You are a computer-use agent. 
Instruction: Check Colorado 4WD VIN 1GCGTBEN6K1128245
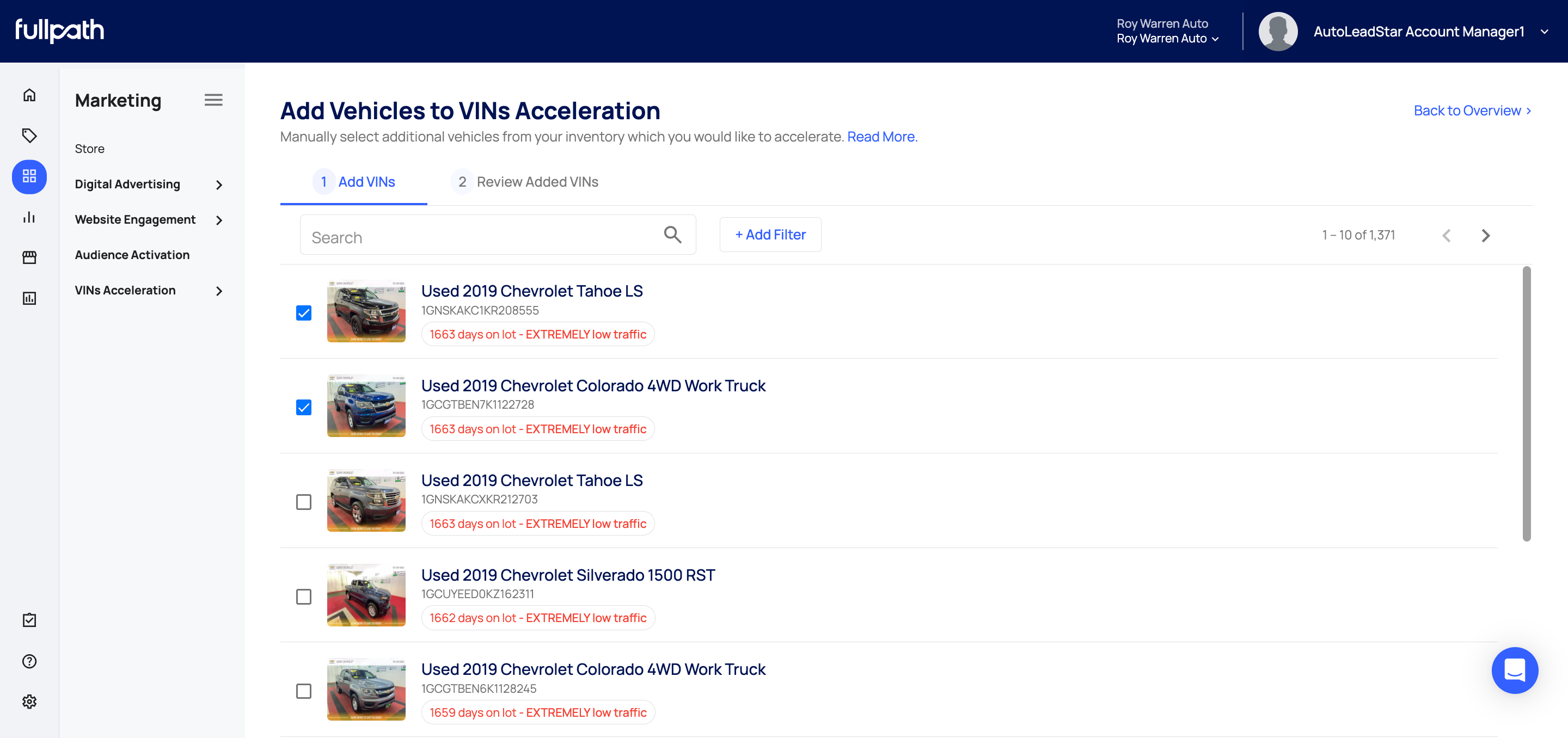point(304,691)
